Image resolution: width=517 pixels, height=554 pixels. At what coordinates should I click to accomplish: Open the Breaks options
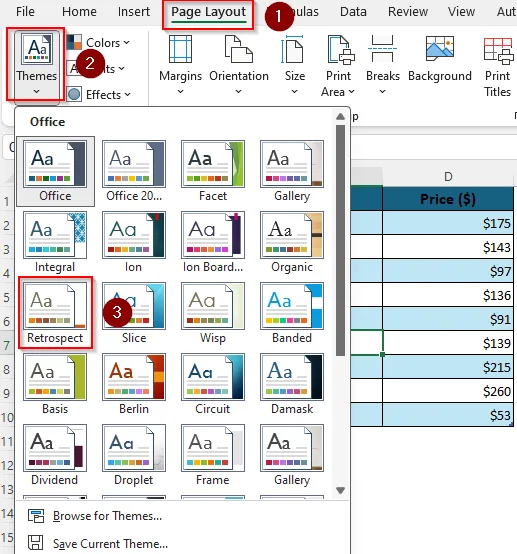(x=383, y=65)
